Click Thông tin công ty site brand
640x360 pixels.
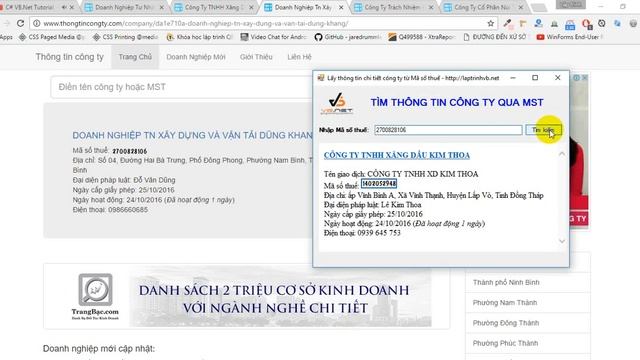point(69,57)
